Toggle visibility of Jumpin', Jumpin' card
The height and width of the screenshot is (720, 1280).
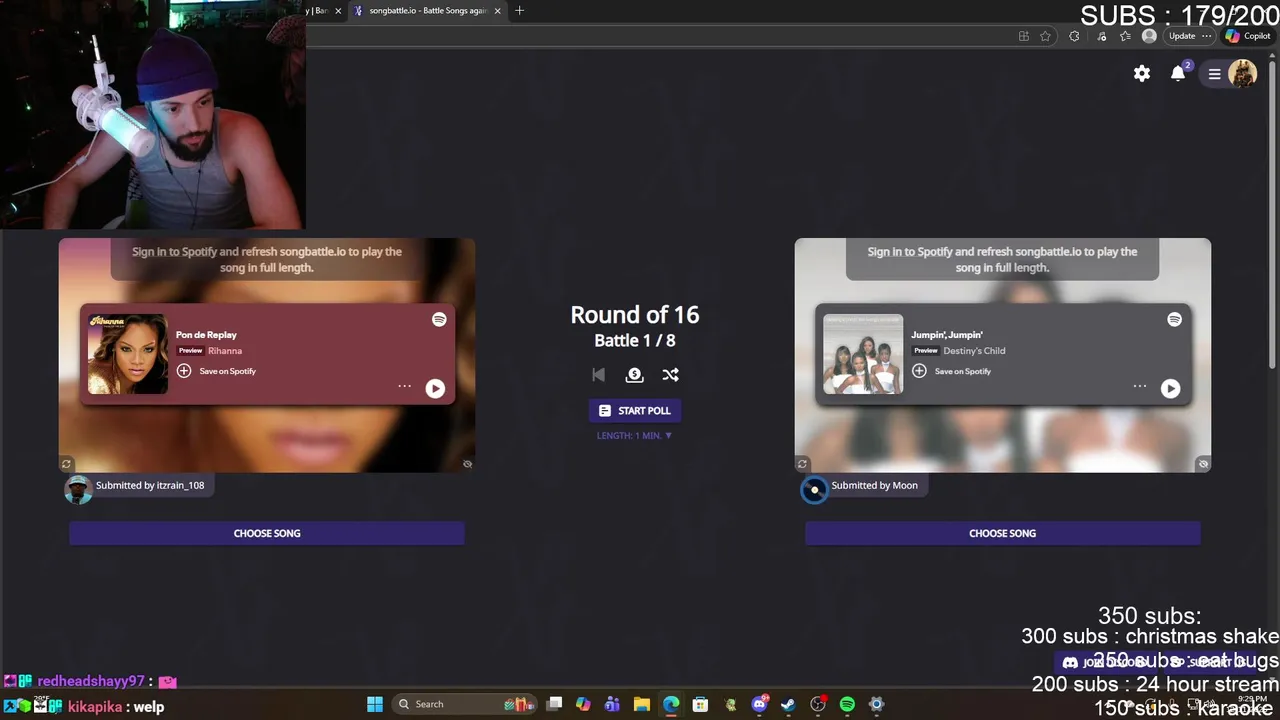click(x=1203, y=464)
